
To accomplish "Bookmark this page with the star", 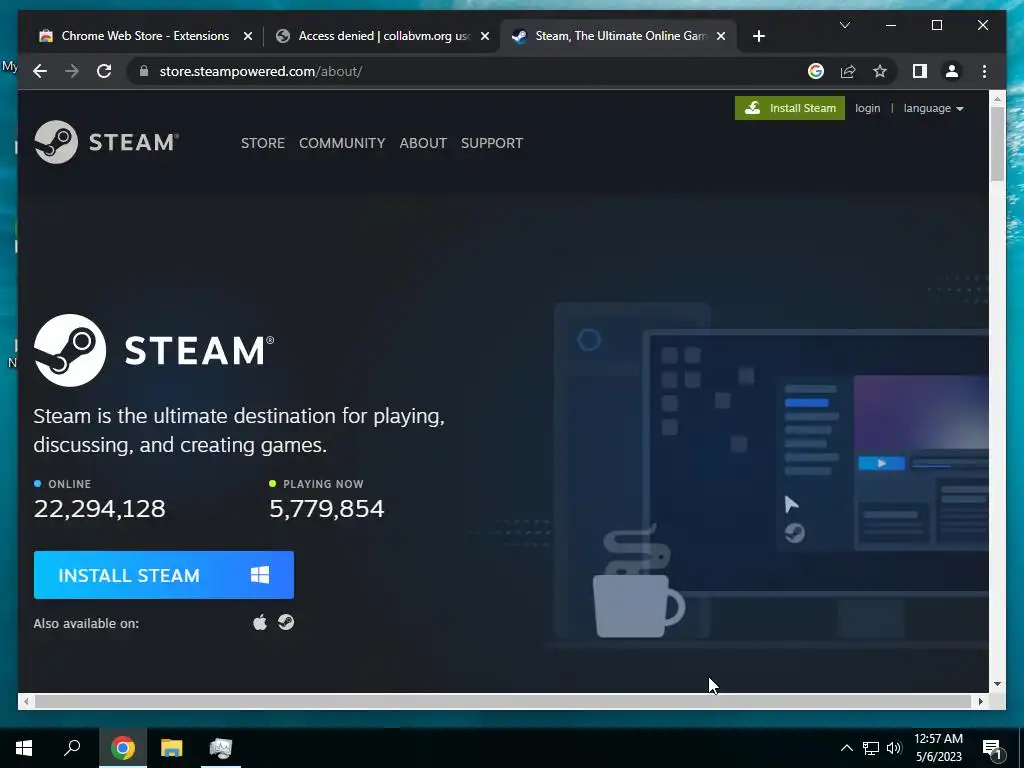I will (x=880, y=71).
